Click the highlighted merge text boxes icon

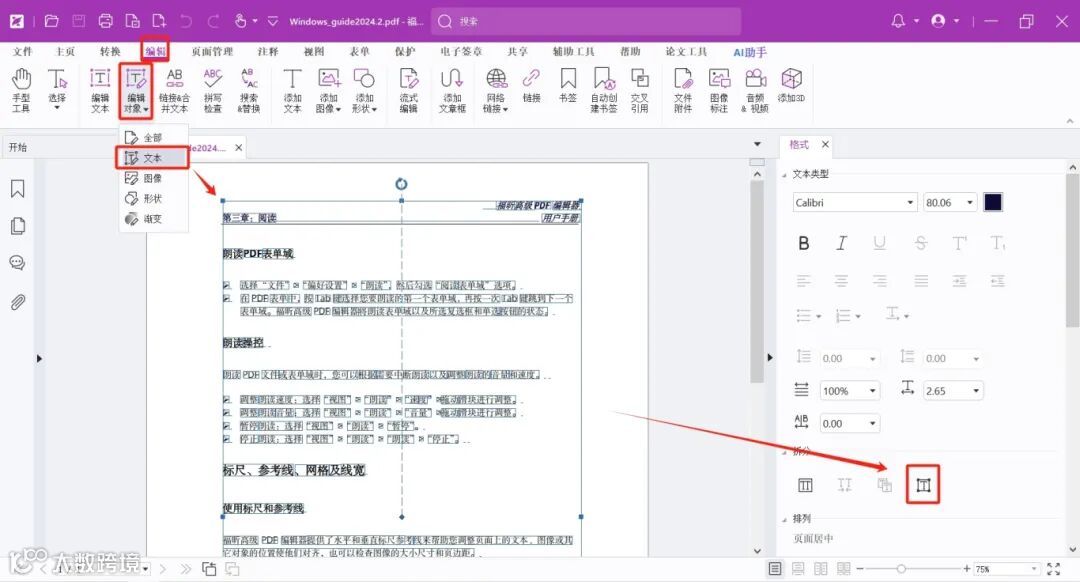pyautogui.click(x=923, y=485)
